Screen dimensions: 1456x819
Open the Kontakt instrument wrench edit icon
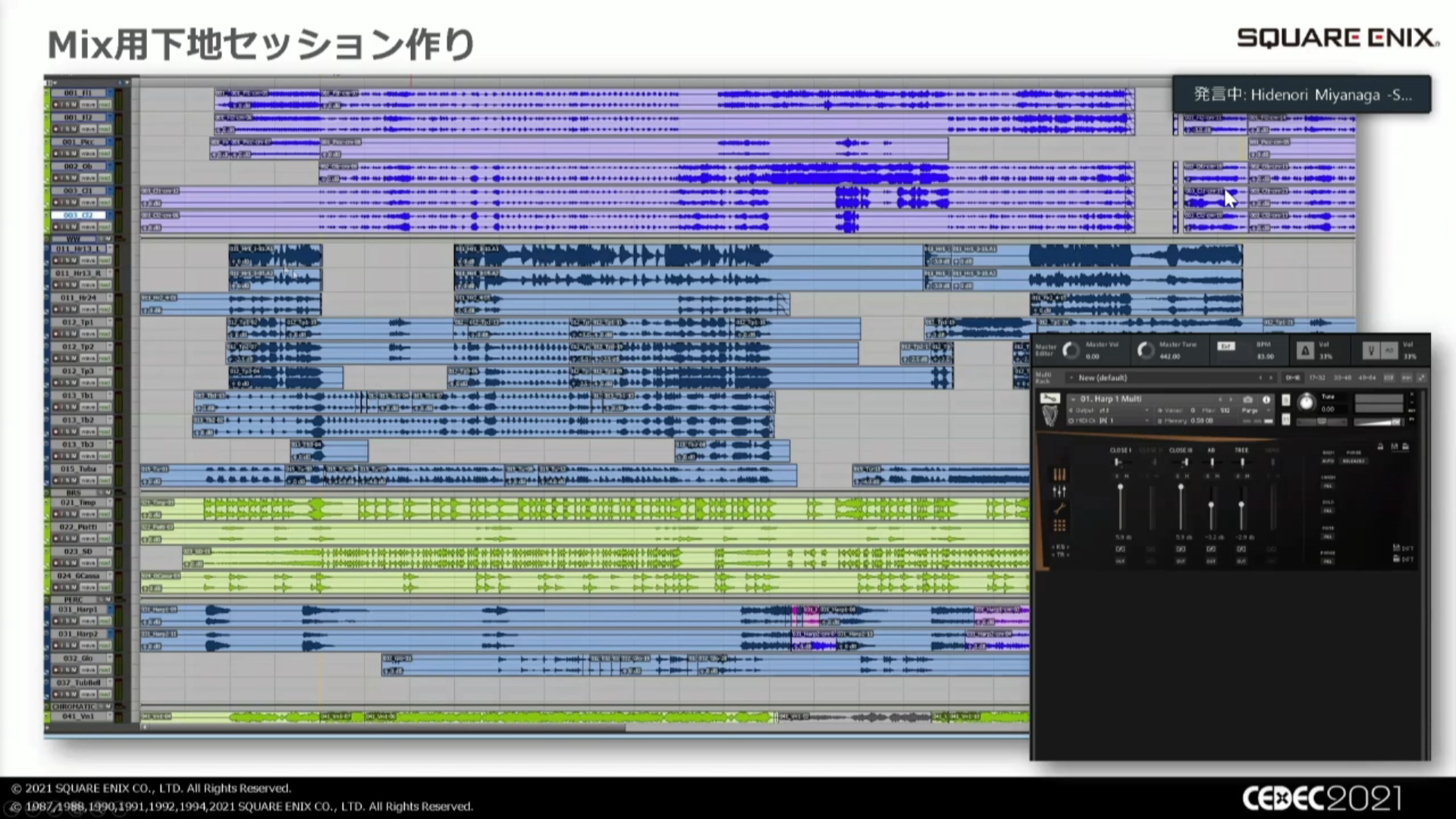coord(1050,398)
